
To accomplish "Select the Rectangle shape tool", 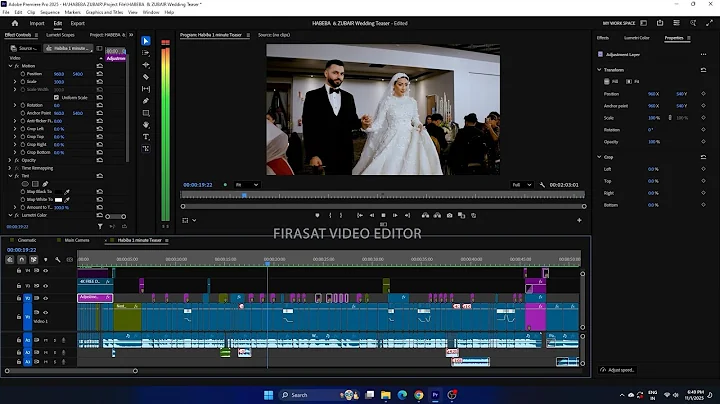I will (146, 112).
